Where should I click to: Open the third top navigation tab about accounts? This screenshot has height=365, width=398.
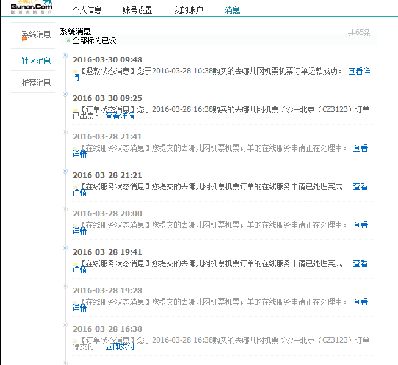pyautogui.click(x=189, y=10)
